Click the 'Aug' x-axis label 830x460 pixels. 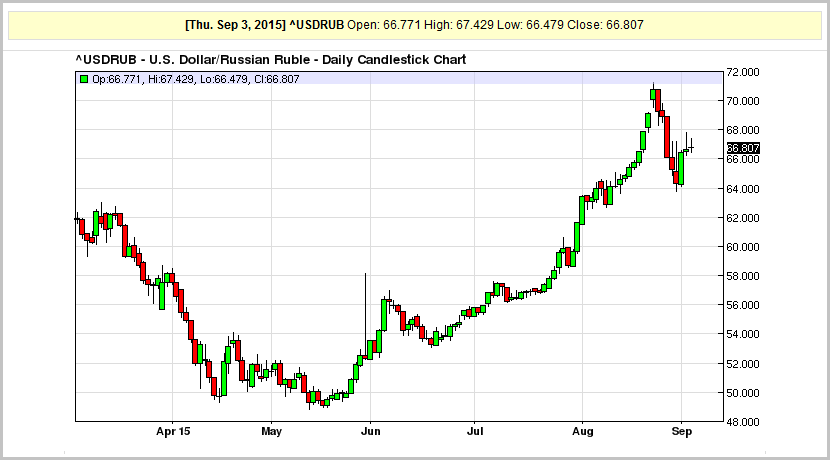point(583,431)
